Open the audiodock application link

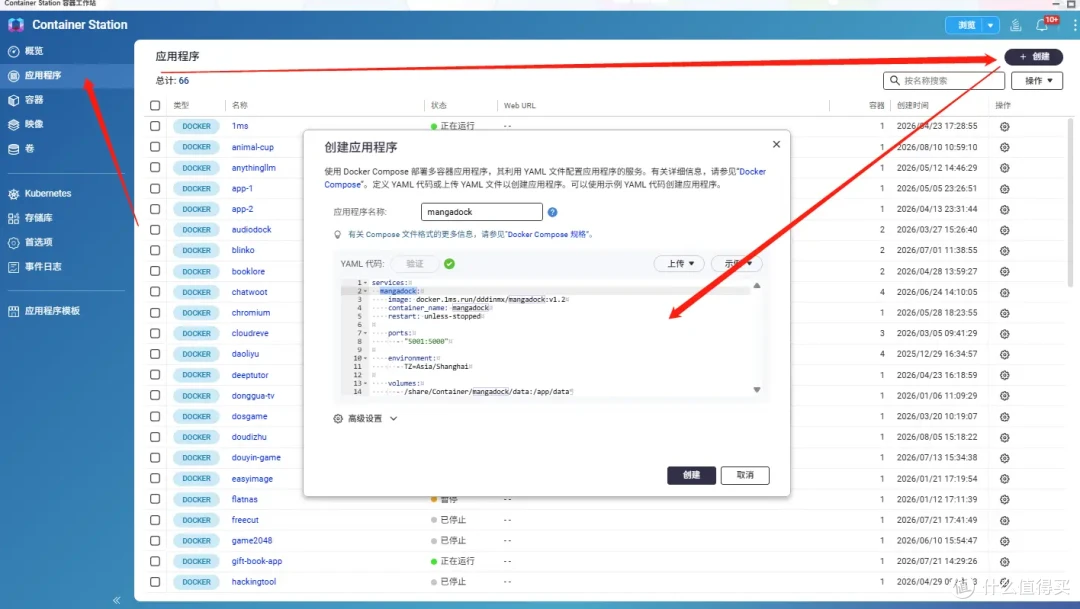[251, 229]
